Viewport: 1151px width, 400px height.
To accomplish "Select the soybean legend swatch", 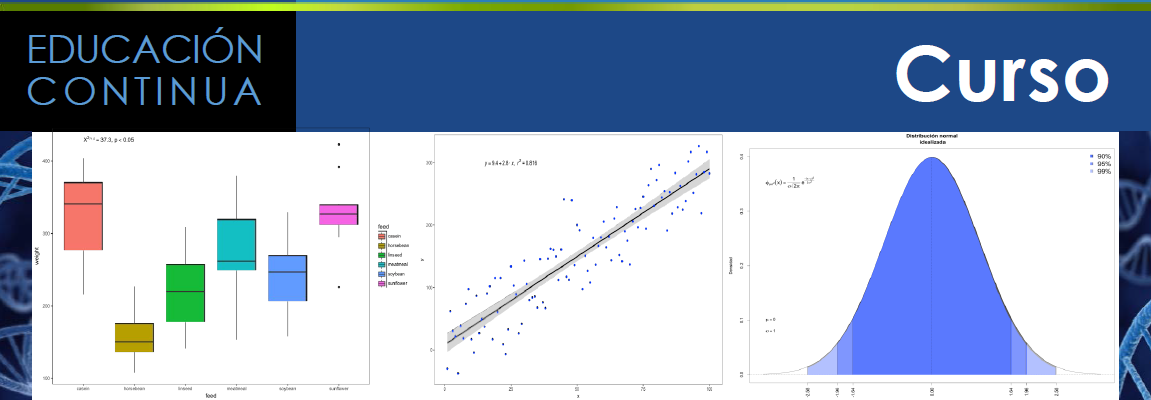I will pyautogui.click(x=381, y=274).
